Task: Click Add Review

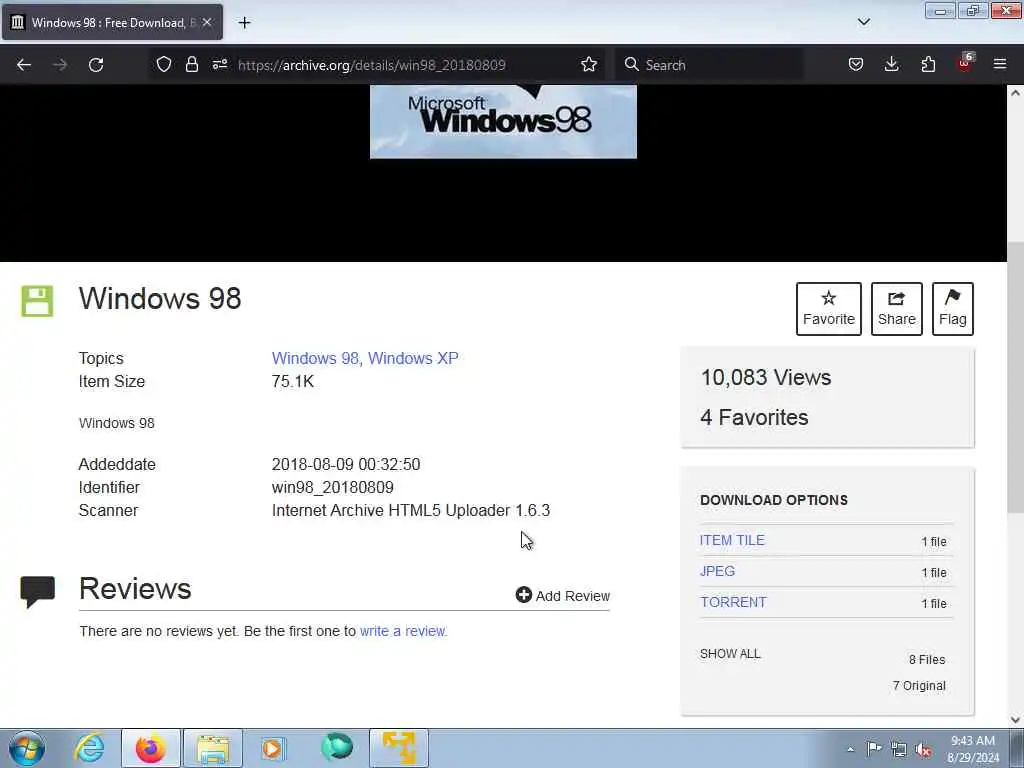Action: point(562,596)
